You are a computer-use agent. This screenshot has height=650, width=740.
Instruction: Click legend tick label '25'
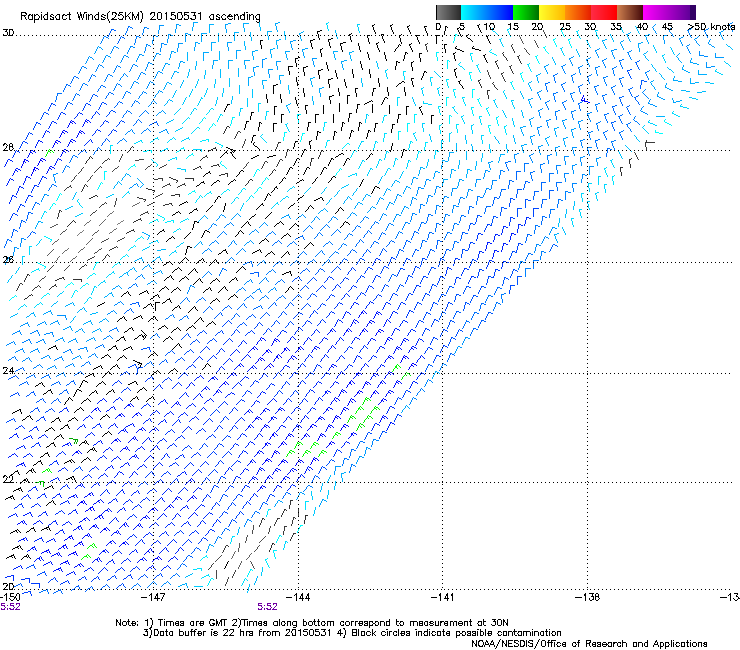[565, 27]
